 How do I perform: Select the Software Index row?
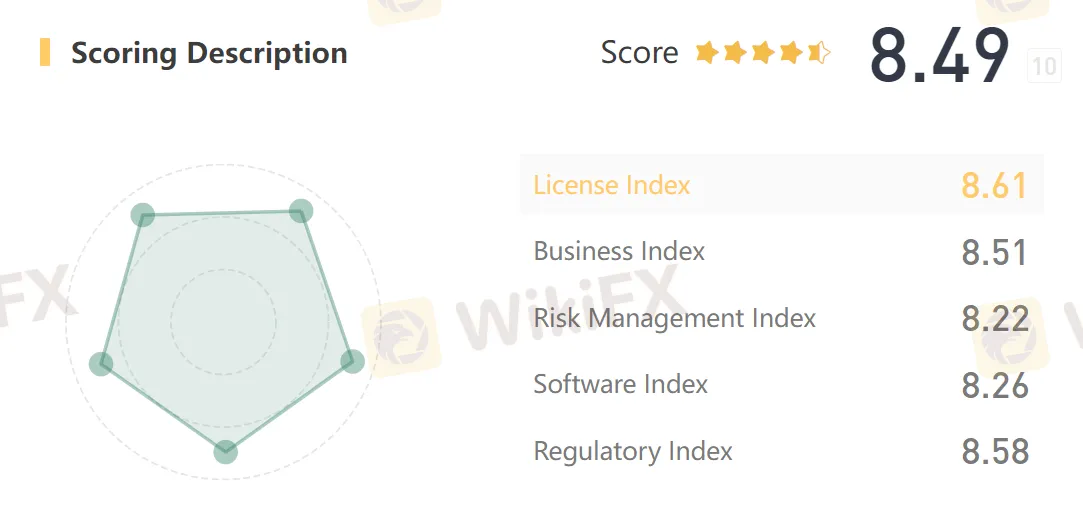(x=782, y=384)
